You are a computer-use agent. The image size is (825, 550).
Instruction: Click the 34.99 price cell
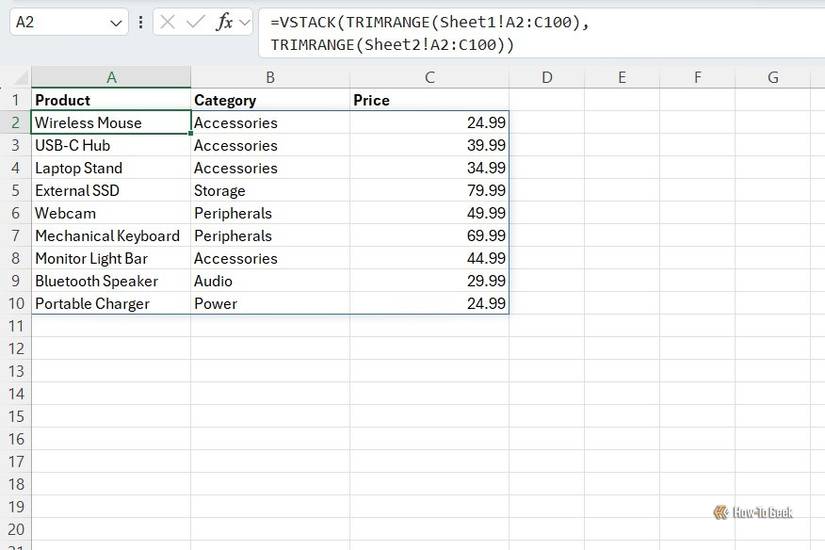[429, 168]
